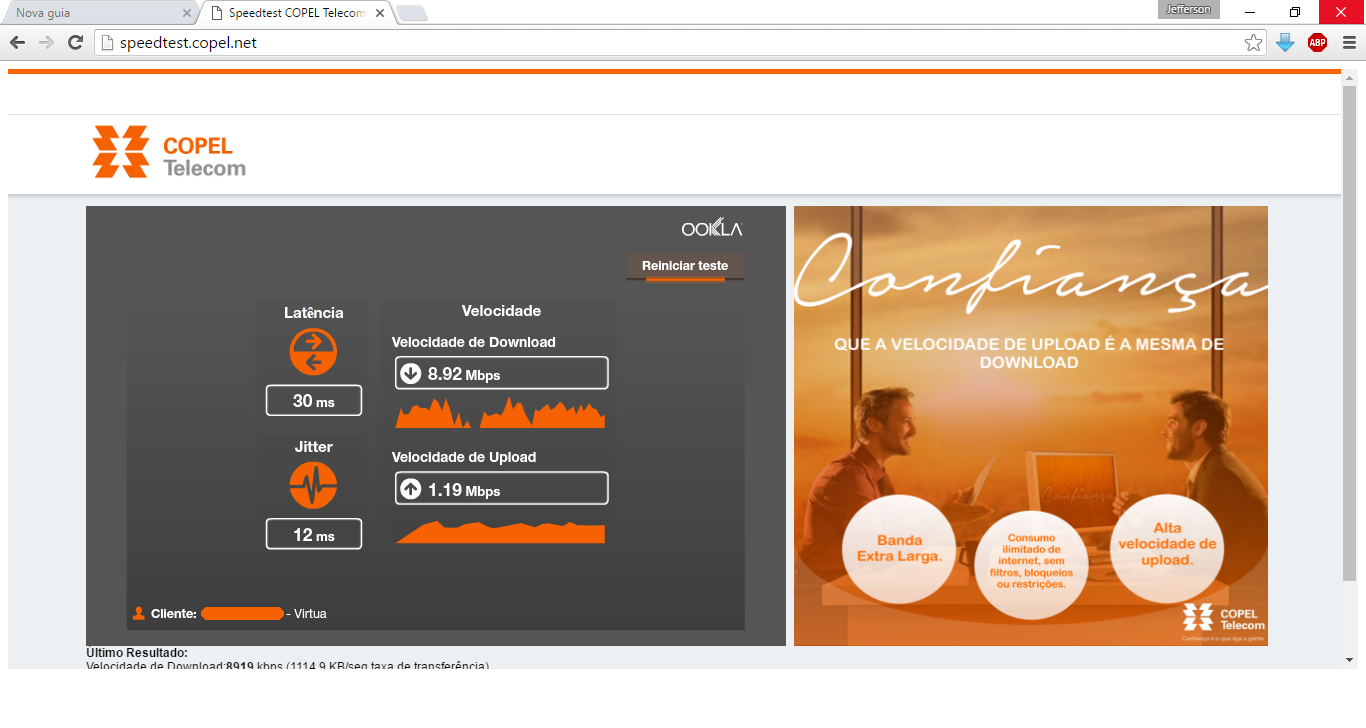Viewport: 1366px width, 728px height.
Task: Click the COPEL Telecom logo in the ad
Action: click(1222, 620)
